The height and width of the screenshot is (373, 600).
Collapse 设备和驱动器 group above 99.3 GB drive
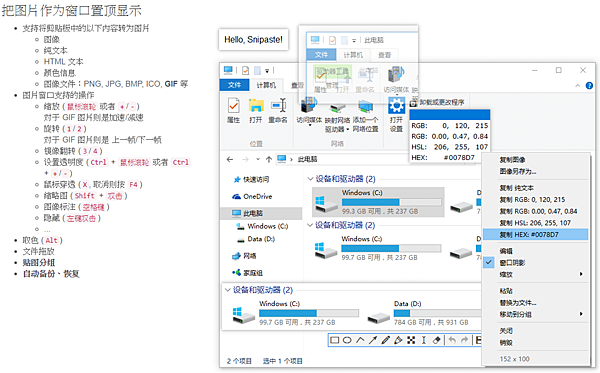pos(310,179)
